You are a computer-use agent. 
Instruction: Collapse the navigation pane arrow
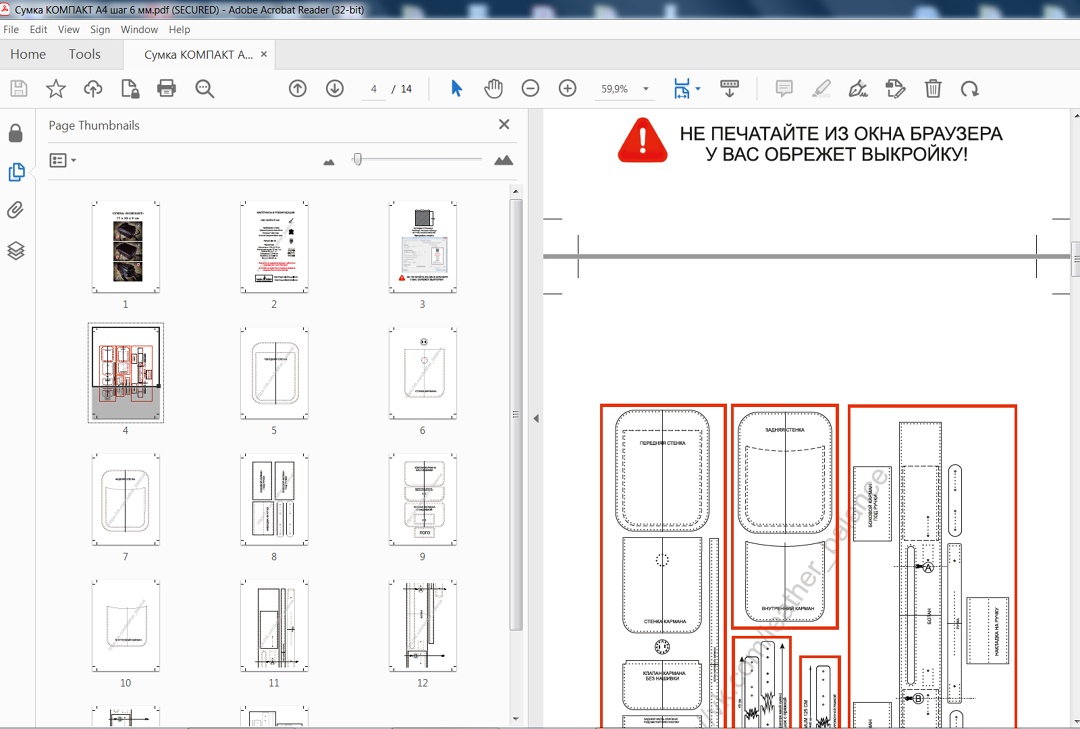coord(535,419)
